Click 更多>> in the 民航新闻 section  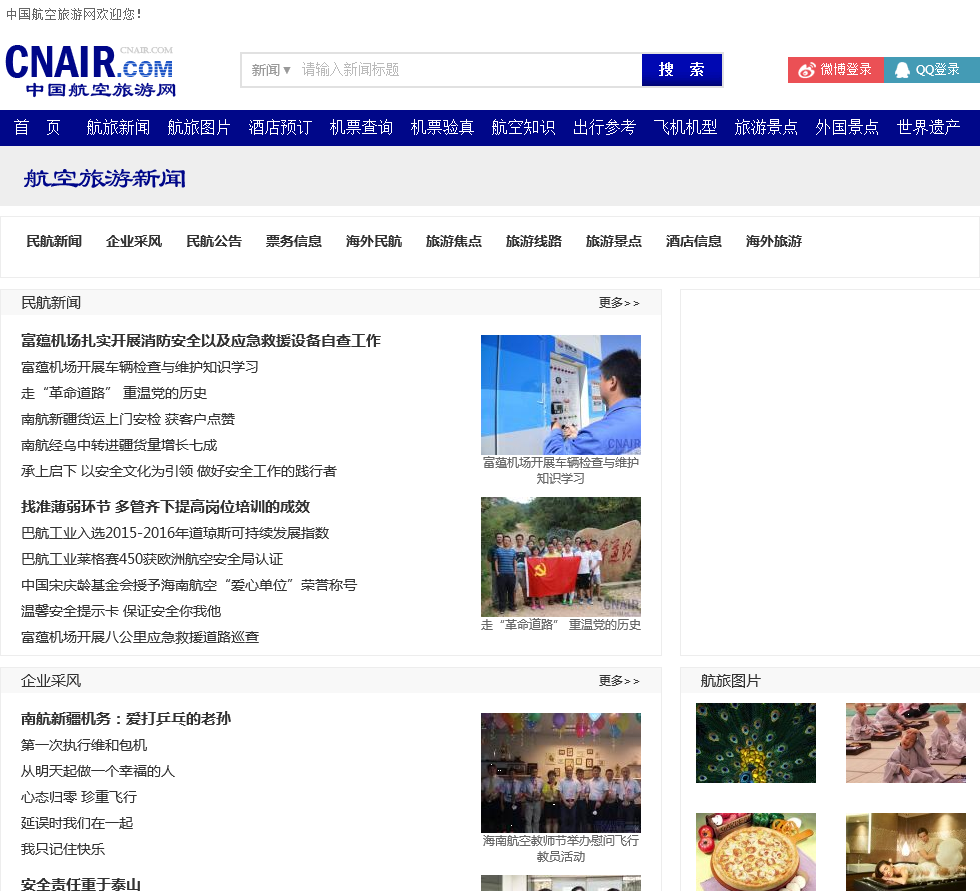coord(619,303)
